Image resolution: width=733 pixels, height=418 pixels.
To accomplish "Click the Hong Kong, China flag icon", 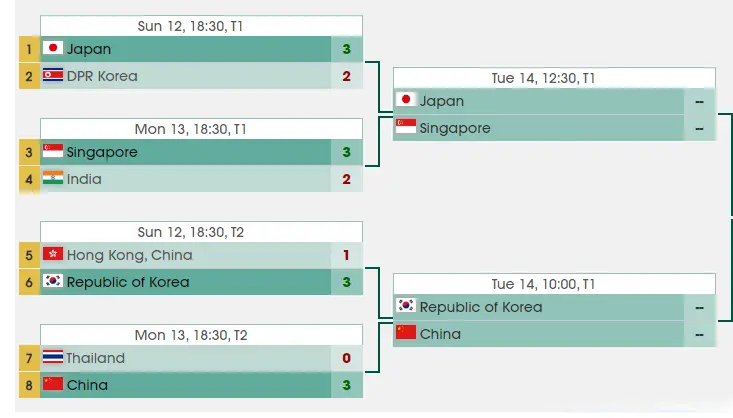I will tap(53, 255).
